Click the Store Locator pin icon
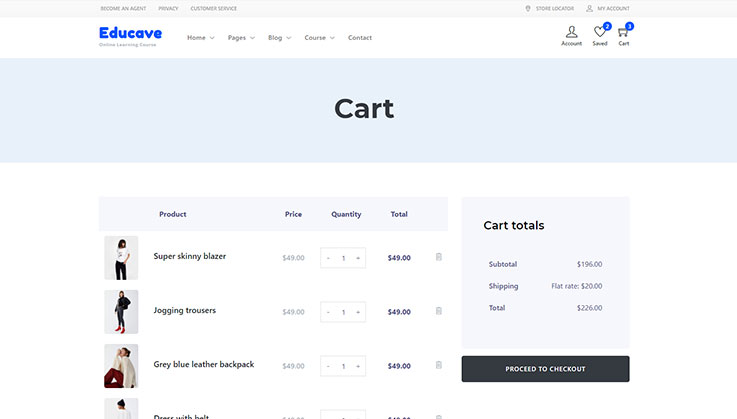This screenshot has width=737, height=419. click(x=528, y=8)
